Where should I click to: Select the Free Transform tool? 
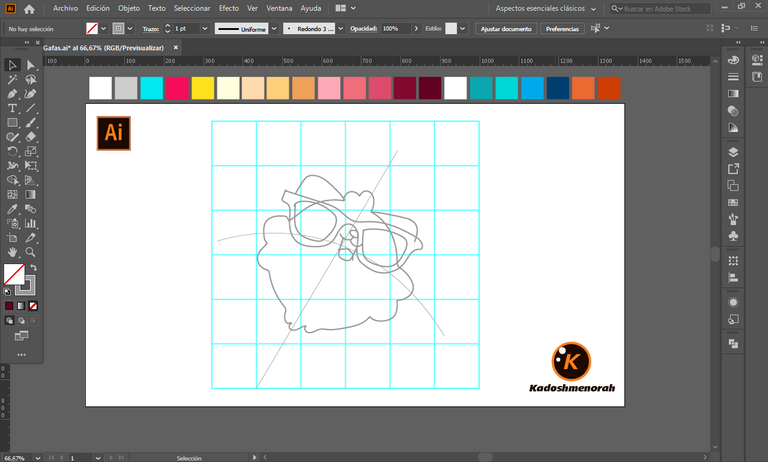[x=30, y=166]
